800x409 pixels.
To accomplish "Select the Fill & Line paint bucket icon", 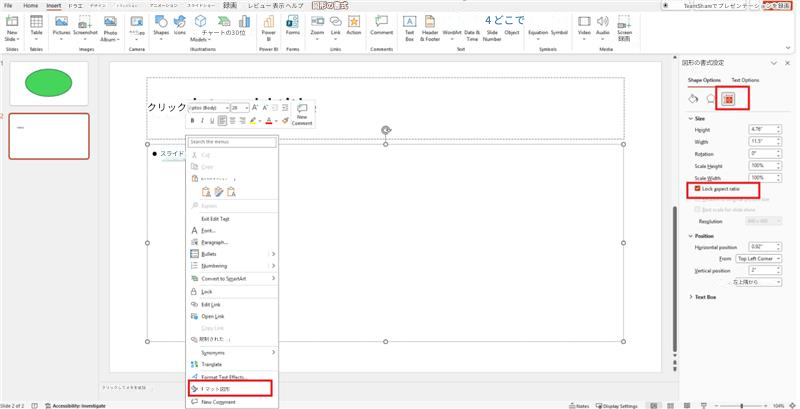I will [x=693, y=99].
